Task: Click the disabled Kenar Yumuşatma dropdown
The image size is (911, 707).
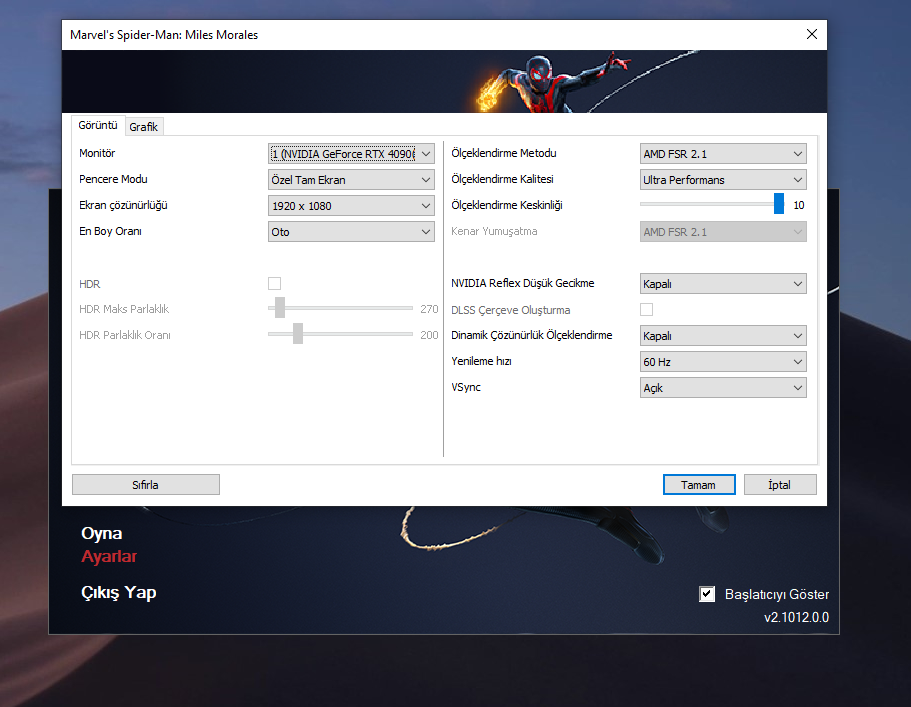Action: click(x=723, y=232)
